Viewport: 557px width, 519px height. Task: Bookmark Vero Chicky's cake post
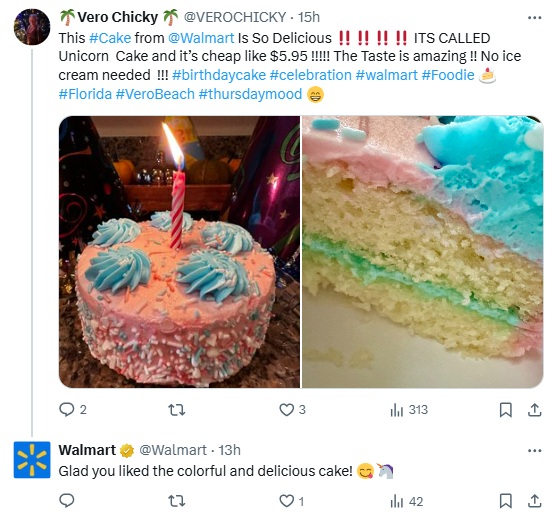click(x=505, y=410)
